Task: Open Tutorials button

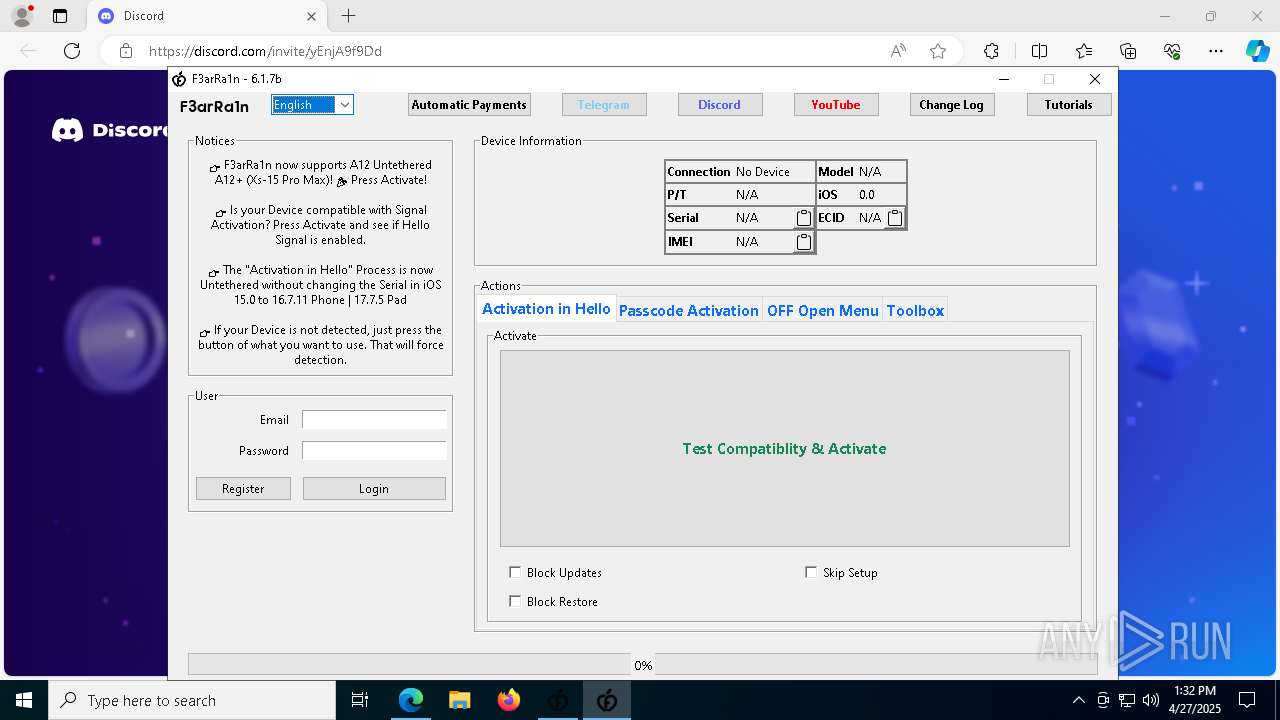Action: coord(1069,105)
